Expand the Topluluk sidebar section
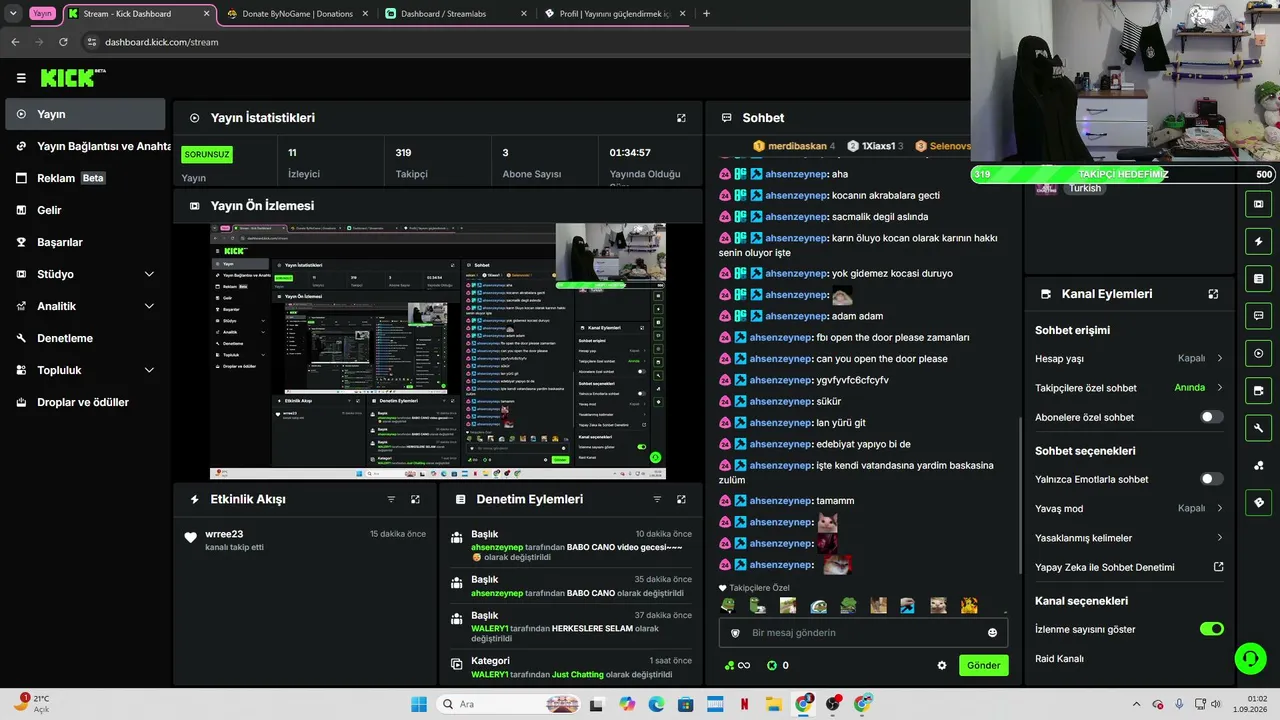Image resolution: width=1280 pixels, height=720 pixels. pos(149,370)
